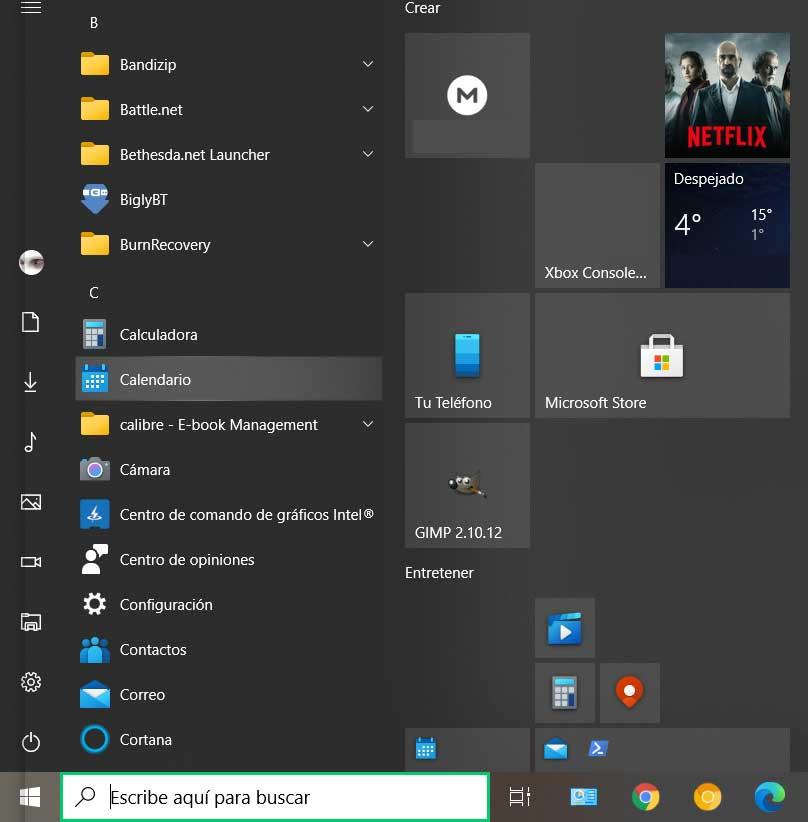The image size is (808, 822).
Task: Click the letter B section header
Action: tap(94, 23)
